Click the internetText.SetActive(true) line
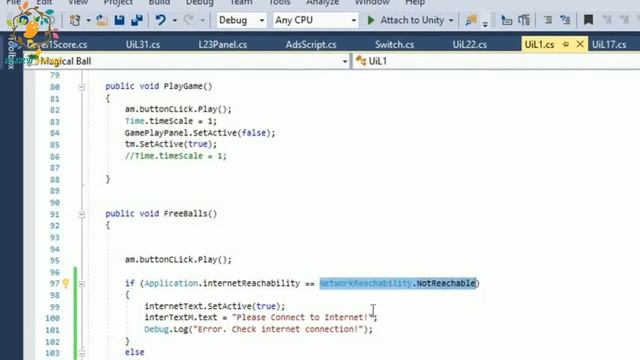 [x=215, y=306]
